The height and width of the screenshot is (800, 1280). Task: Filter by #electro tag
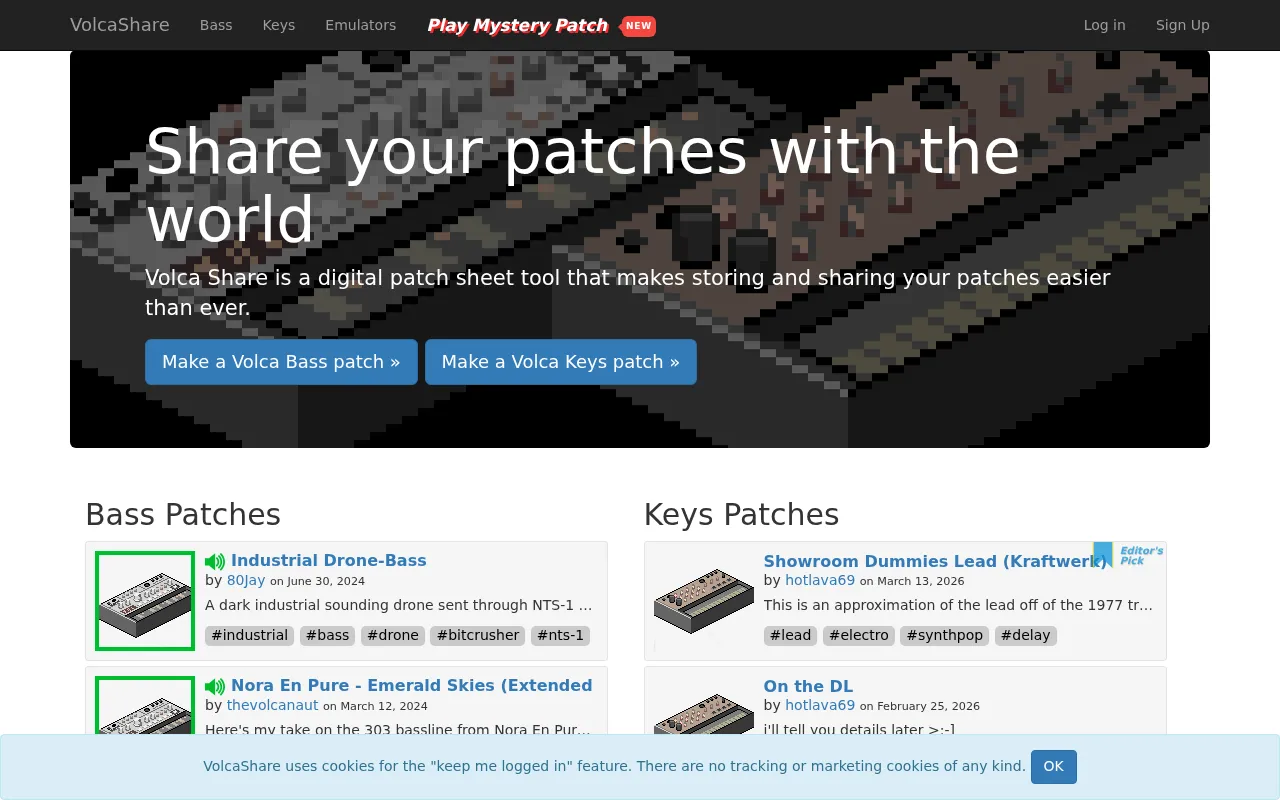click(x=859, y=635)
